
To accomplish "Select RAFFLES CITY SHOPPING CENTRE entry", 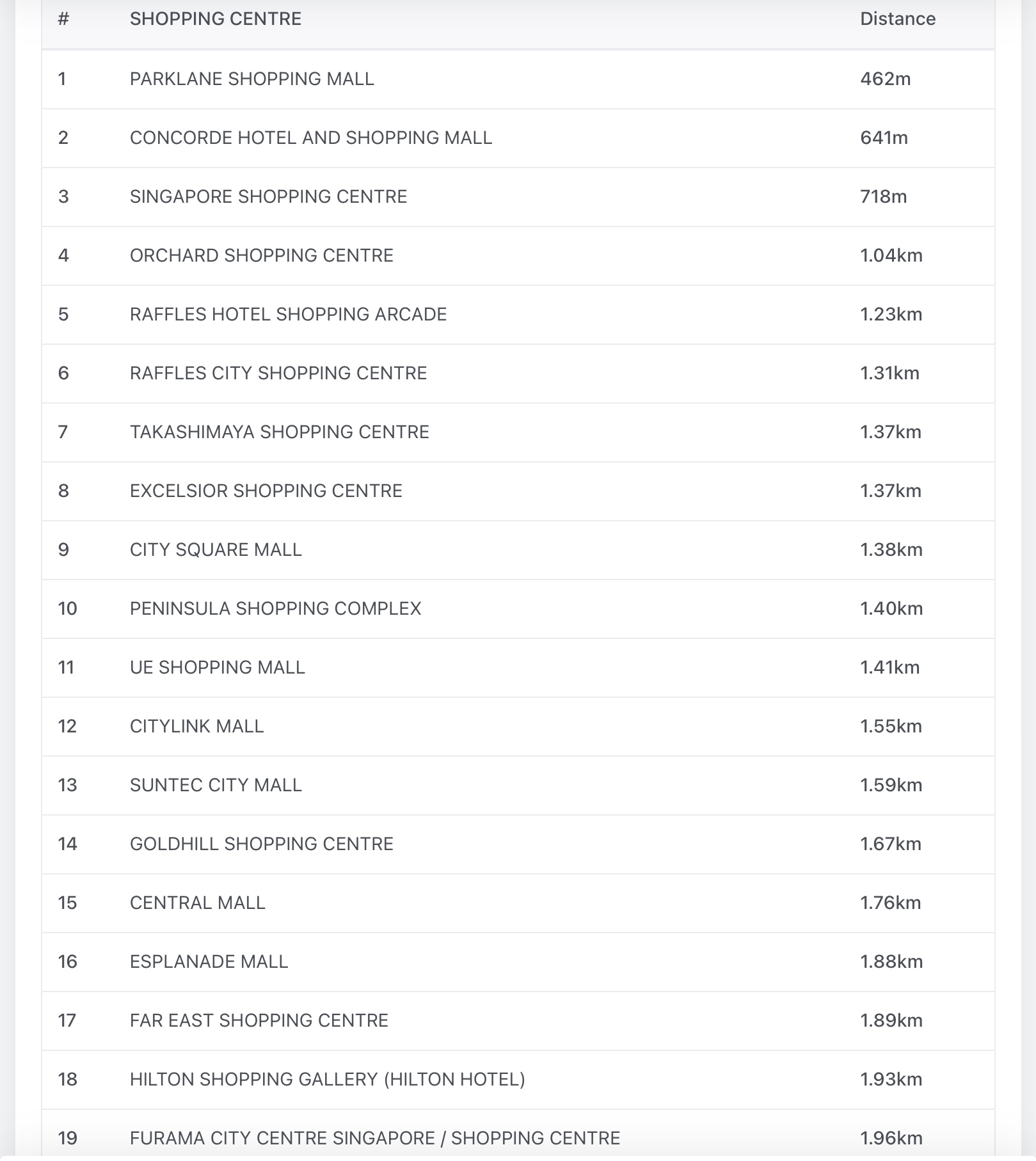I will tap(278, 373).
